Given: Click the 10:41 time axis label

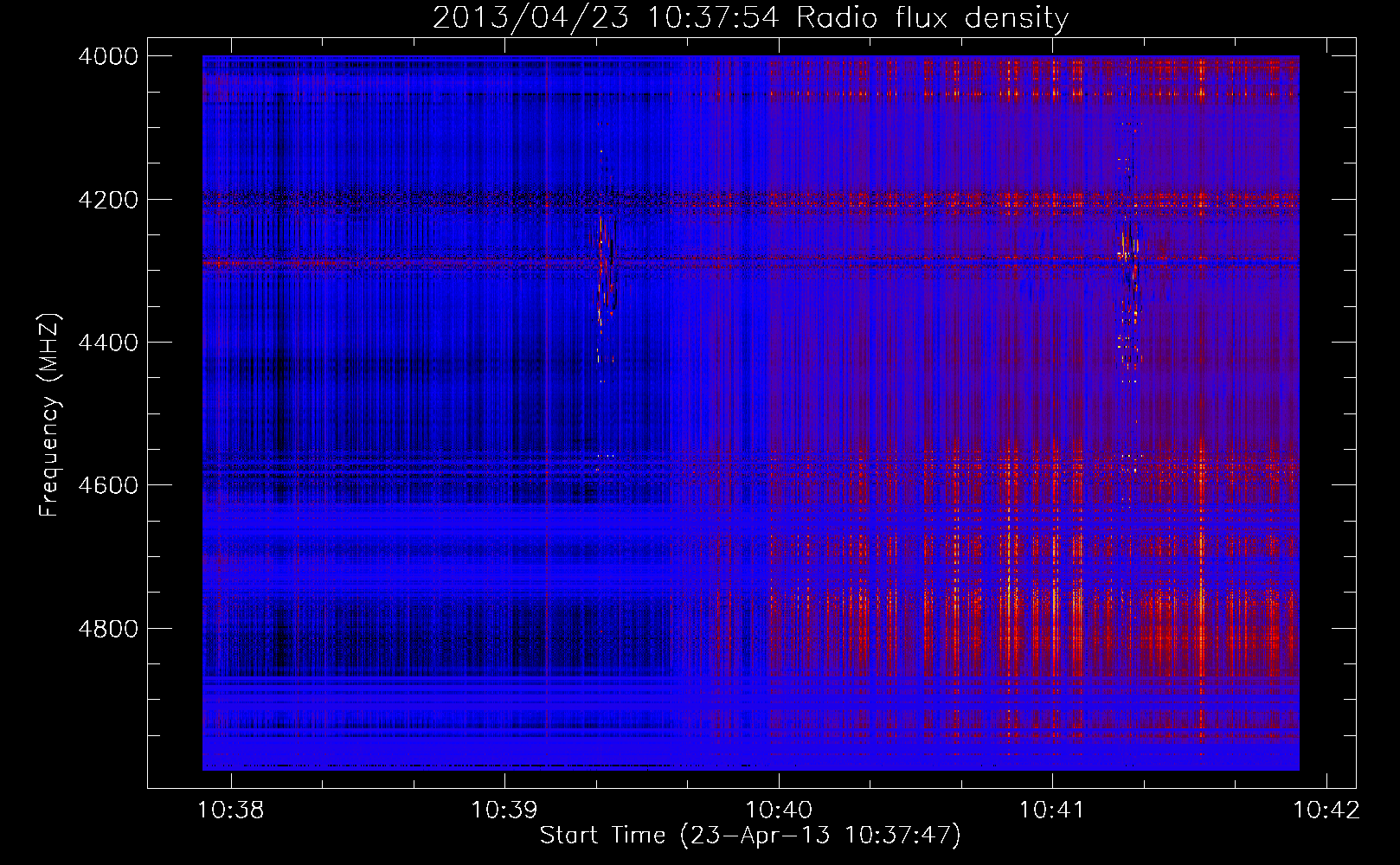Looking at the screenshot, I should coord(1051,811).
